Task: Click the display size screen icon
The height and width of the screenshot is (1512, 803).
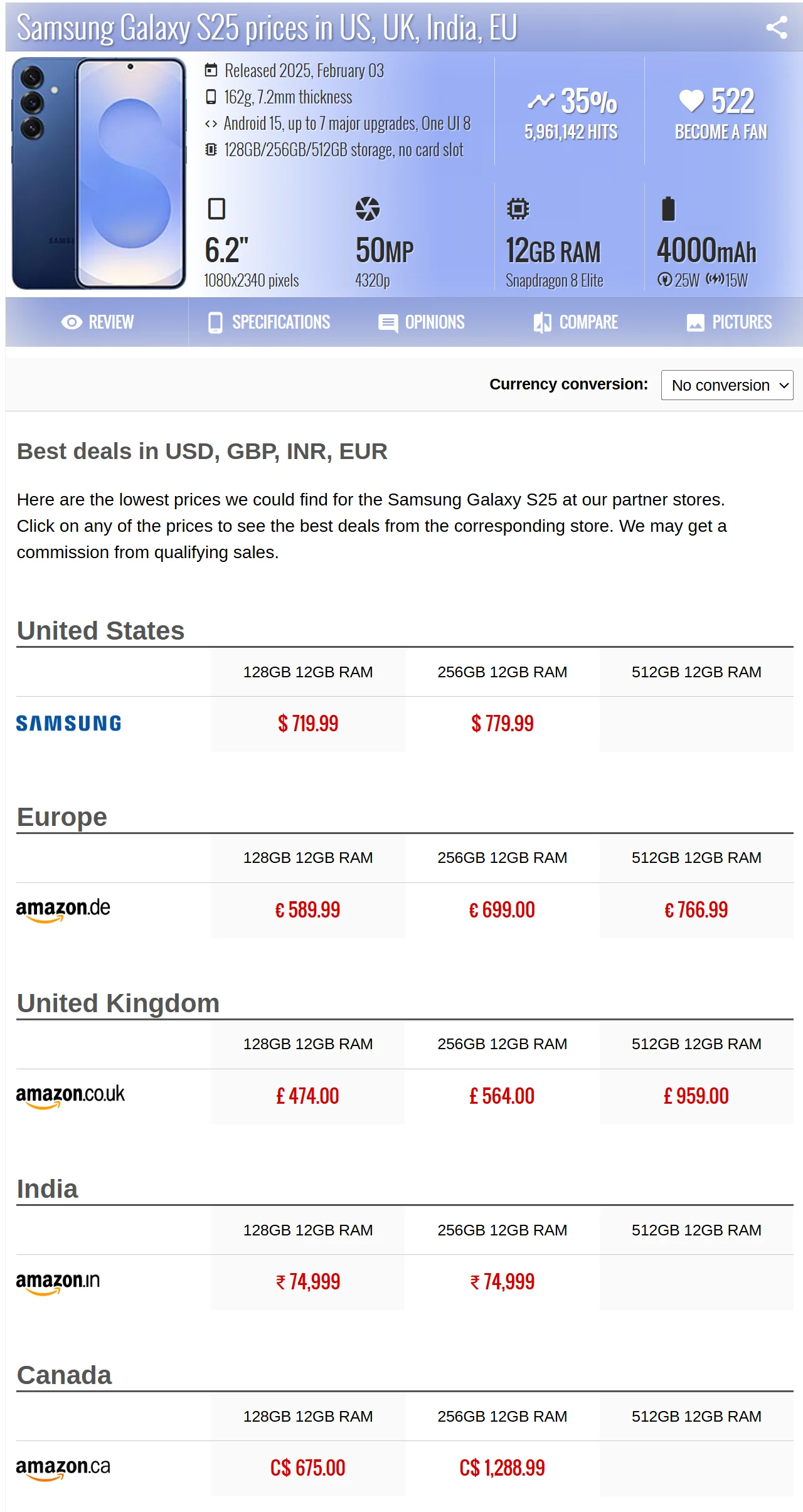Action: (x=216, y=209)
